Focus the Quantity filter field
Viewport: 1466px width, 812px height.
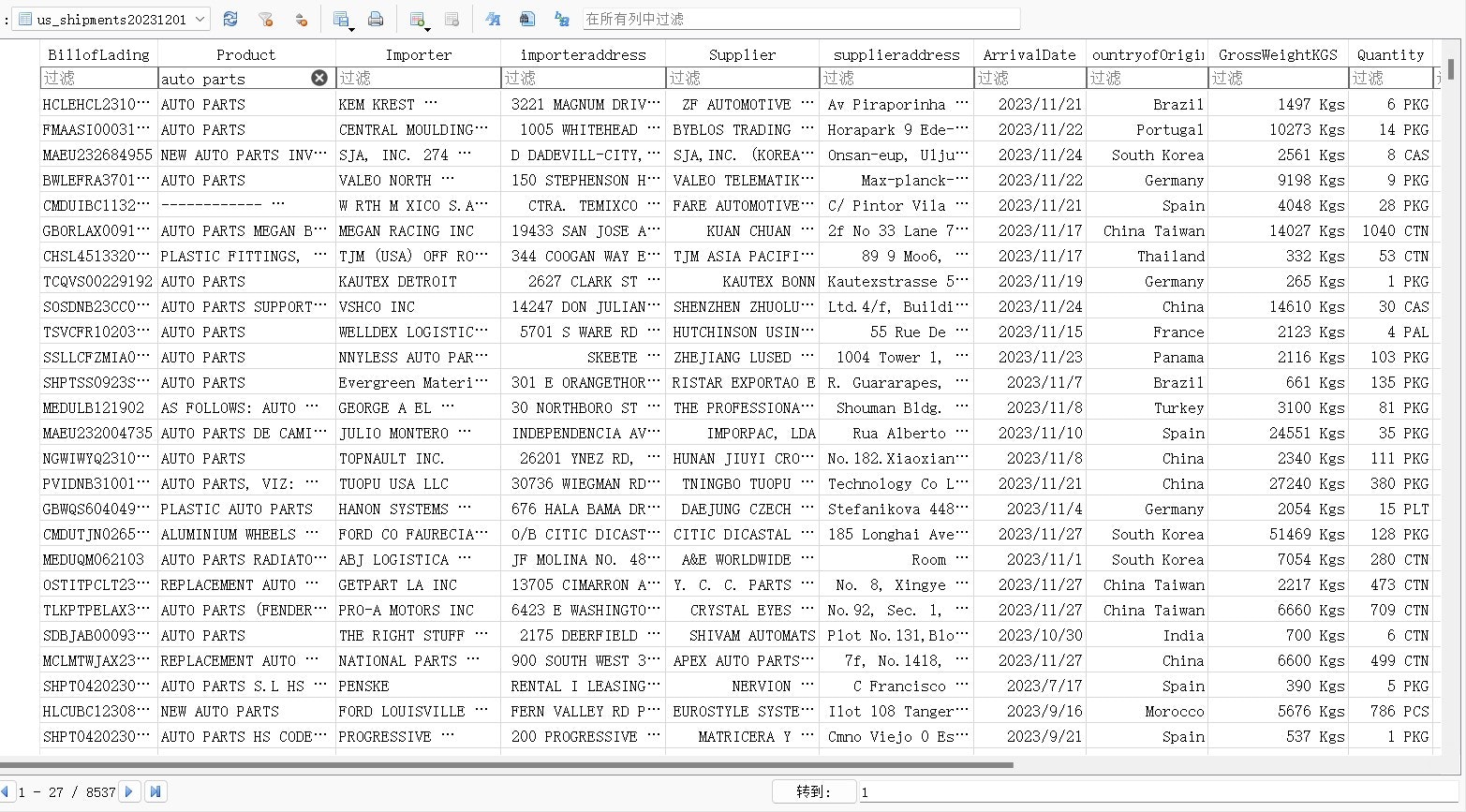click(x=1390, y=78)
